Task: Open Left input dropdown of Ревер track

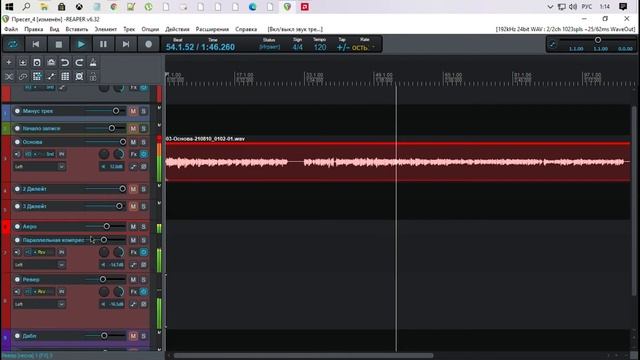Action: tap(40, 304)
